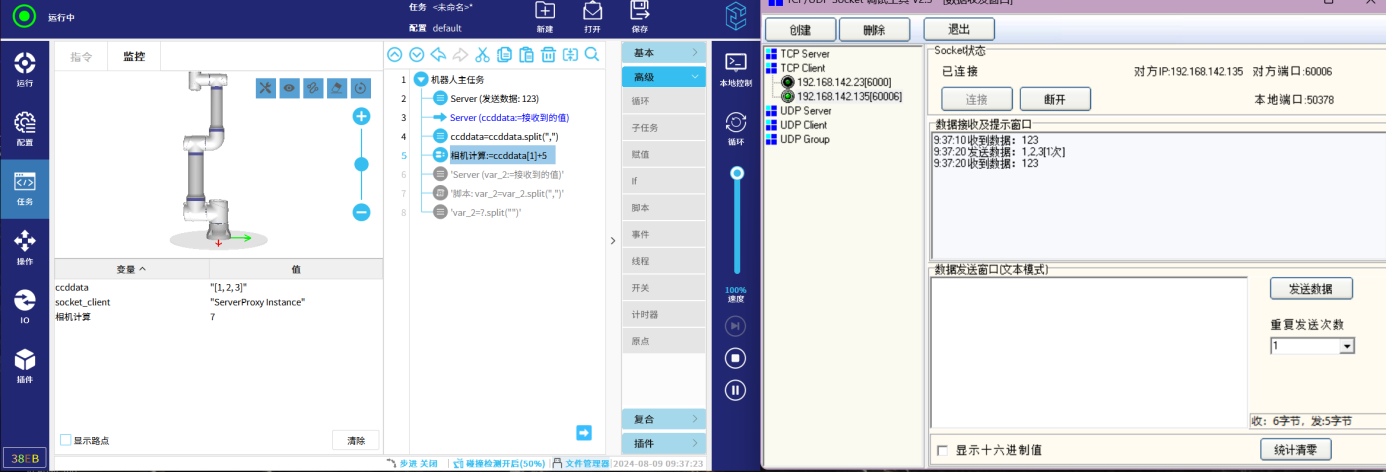The image size is (1386, 472).
Task: Collapse the 机器人主任务 tree node
Action: (x=420, y=79)
